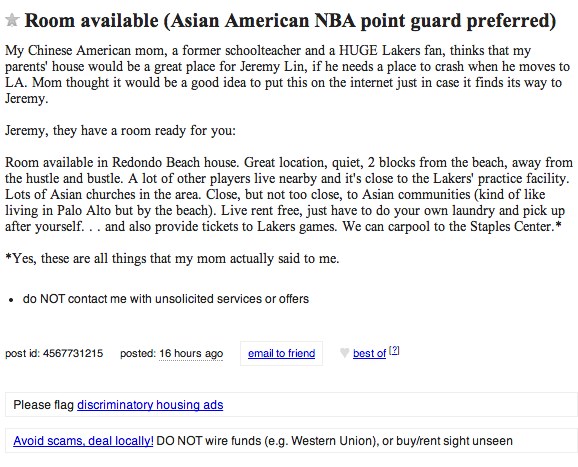This screenshot has height=467, width=578.
Task: Click the [?] help superscript link
Action: [x=394, y=350]
